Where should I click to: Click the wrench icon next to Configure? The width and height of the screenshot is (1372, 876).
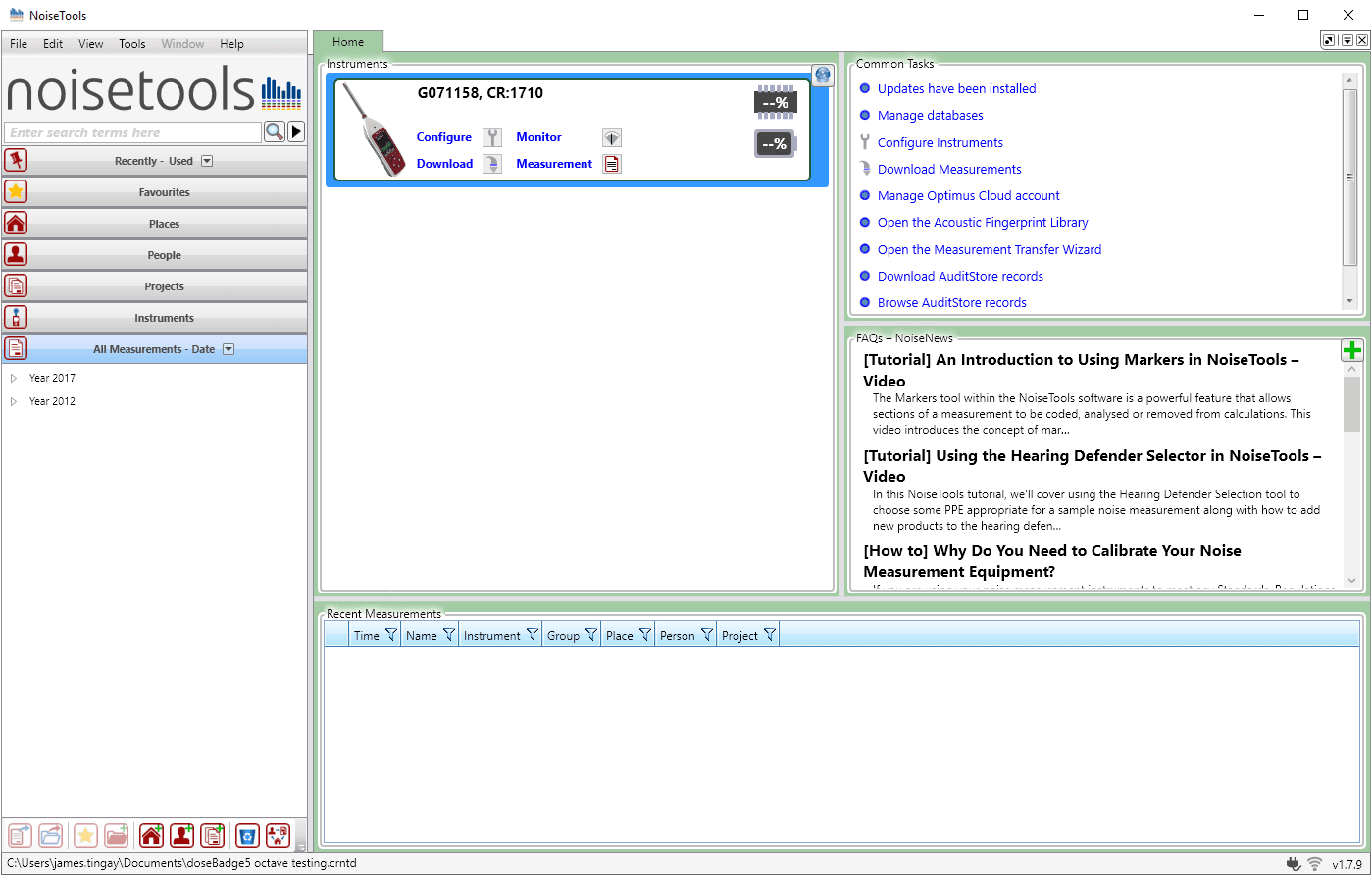point(492,137)
